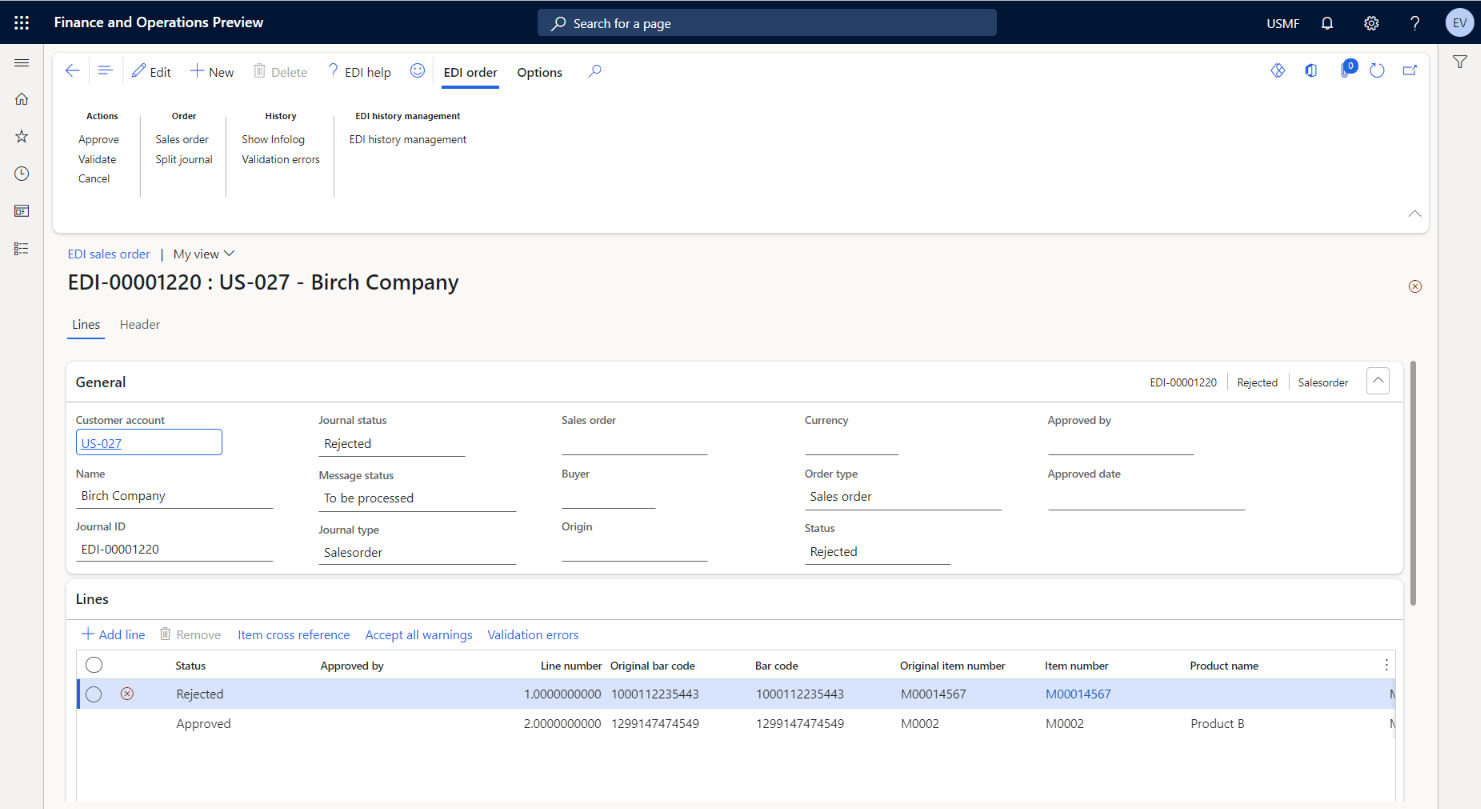Select the Approved line row circle
This screenshot has height=809, width=1481.
[93, 723]
